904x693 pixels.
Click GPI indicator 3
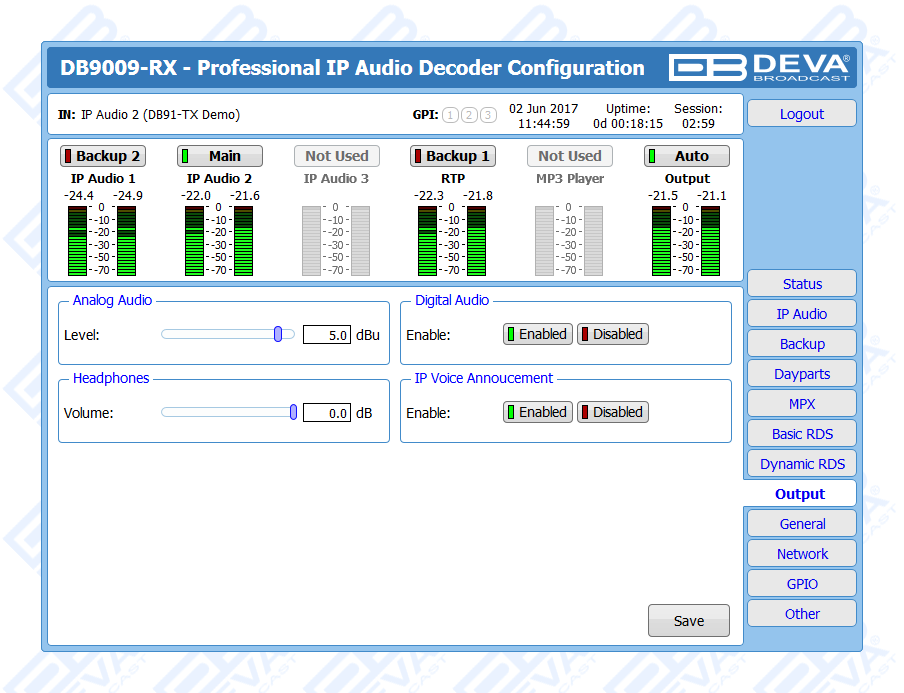click(488, 115)
